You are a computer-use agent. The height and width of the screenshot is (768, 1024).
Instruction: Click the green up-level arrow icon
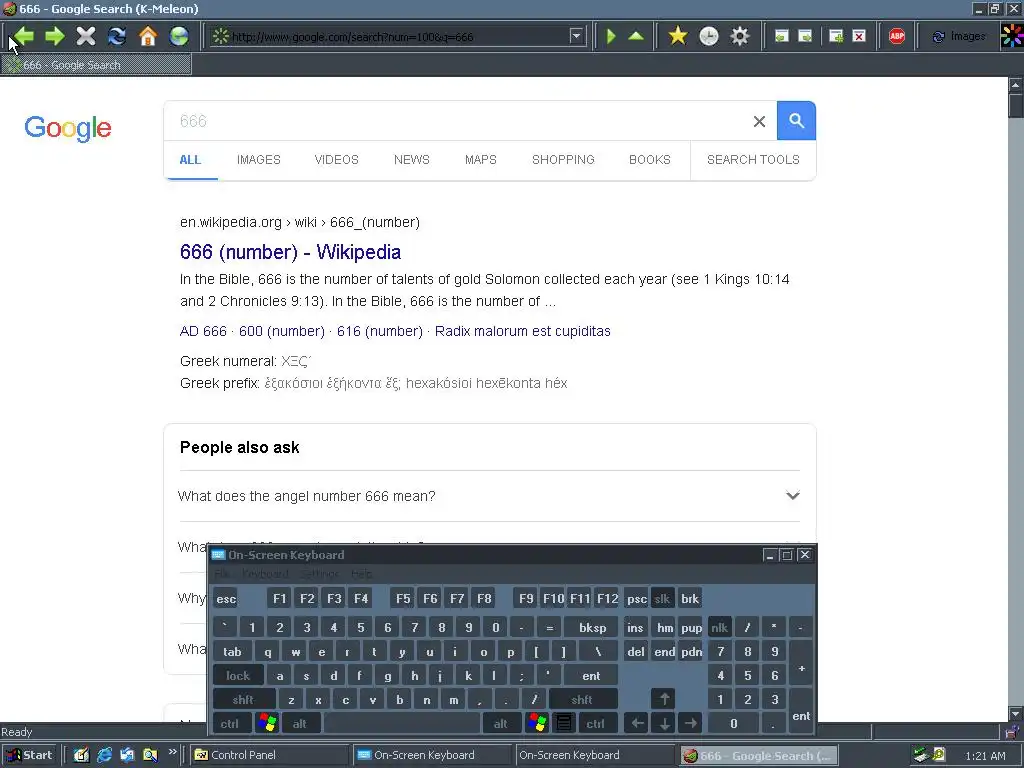tap(636, 36)
